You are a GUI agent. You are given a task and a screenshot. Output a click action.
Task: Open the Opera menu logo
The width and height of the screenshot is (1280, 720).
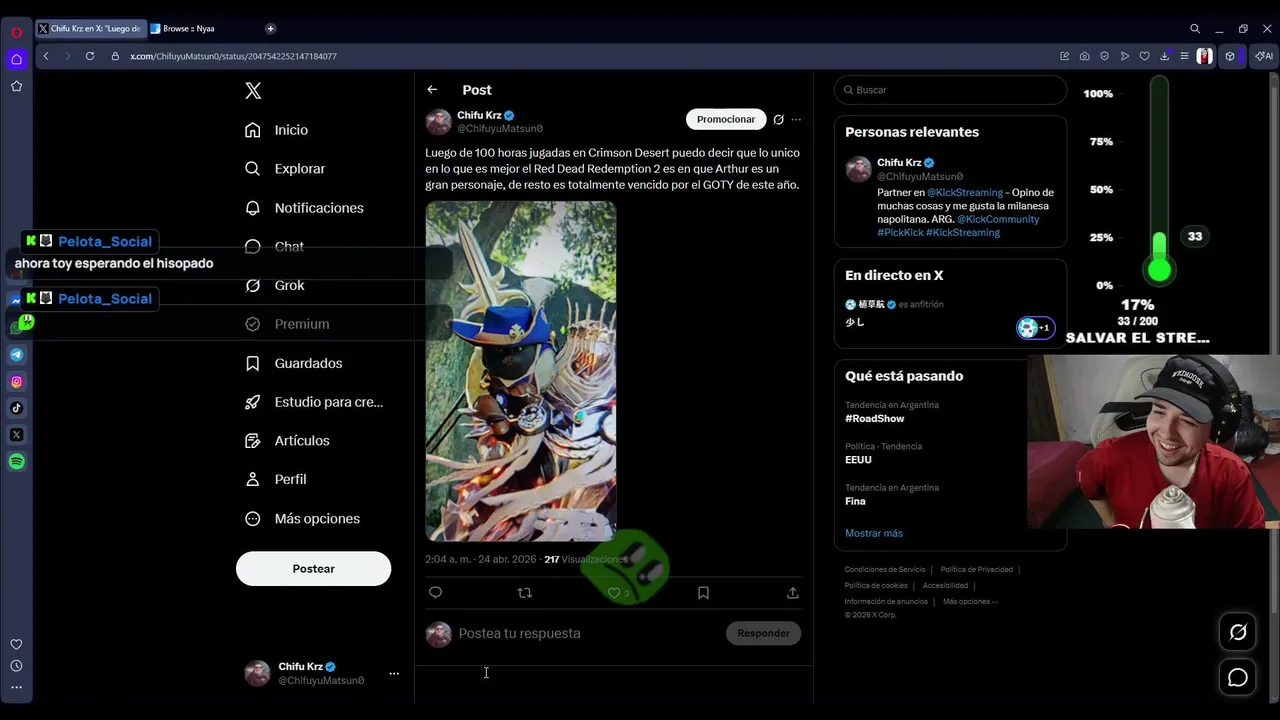click(16, 32)
